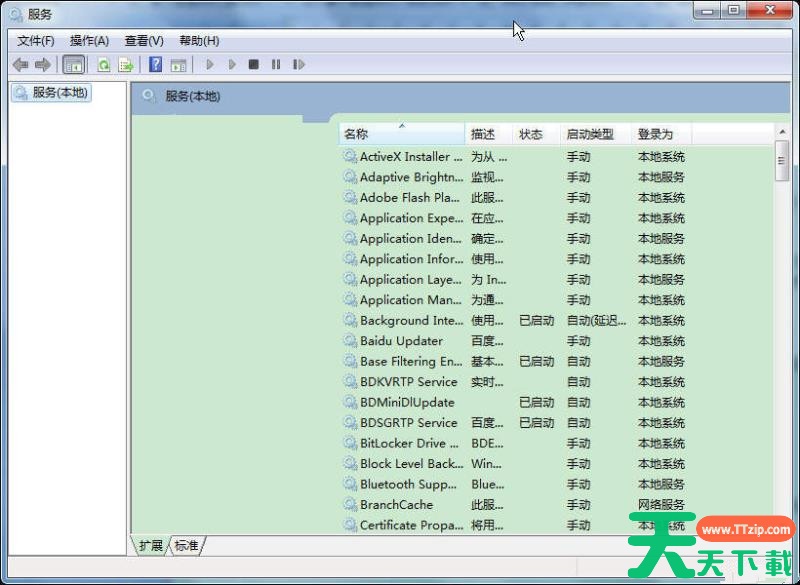The height and width of the screenshot is (585, 800).
Task: Sort services by the 启动类型 column header
Action: (590, 134)
